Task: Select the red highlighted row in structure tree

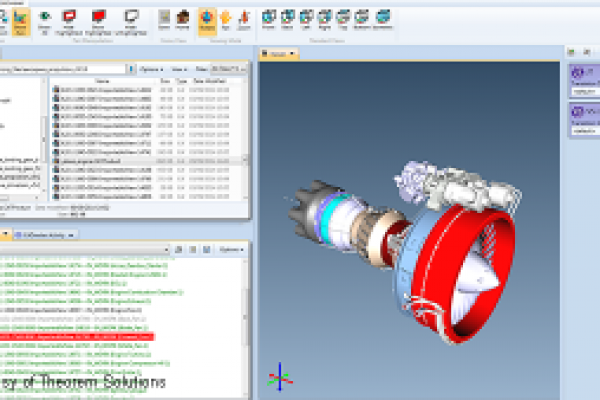Action: tap(100, 337)
